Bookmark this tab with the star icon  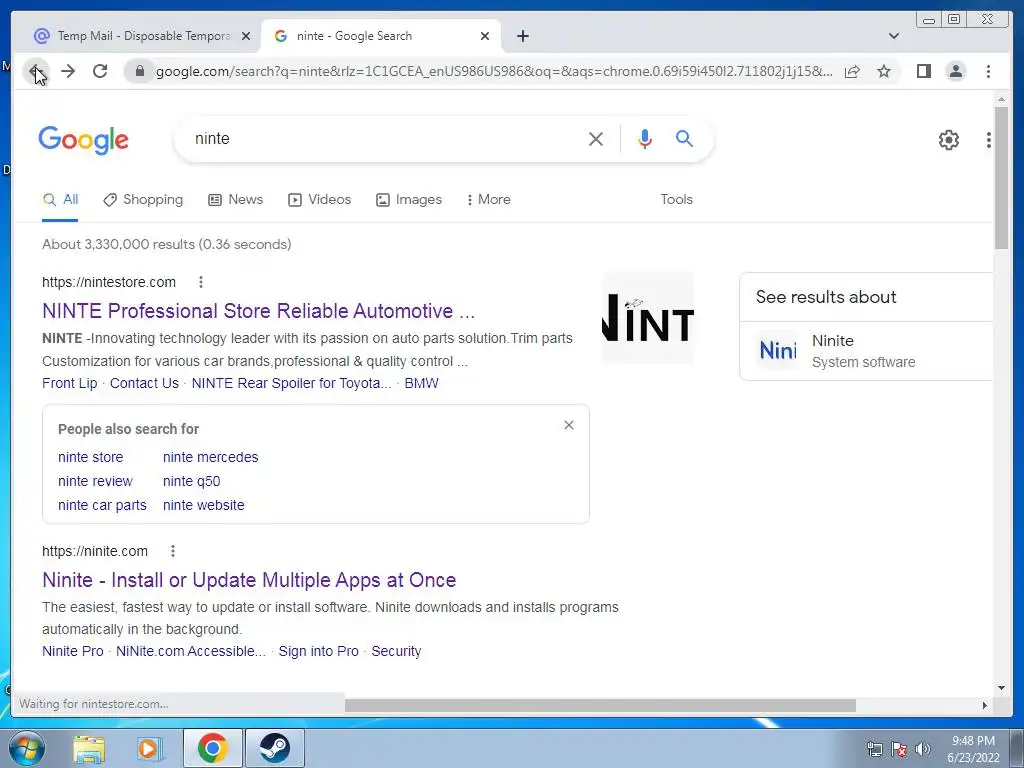point(884,71)
